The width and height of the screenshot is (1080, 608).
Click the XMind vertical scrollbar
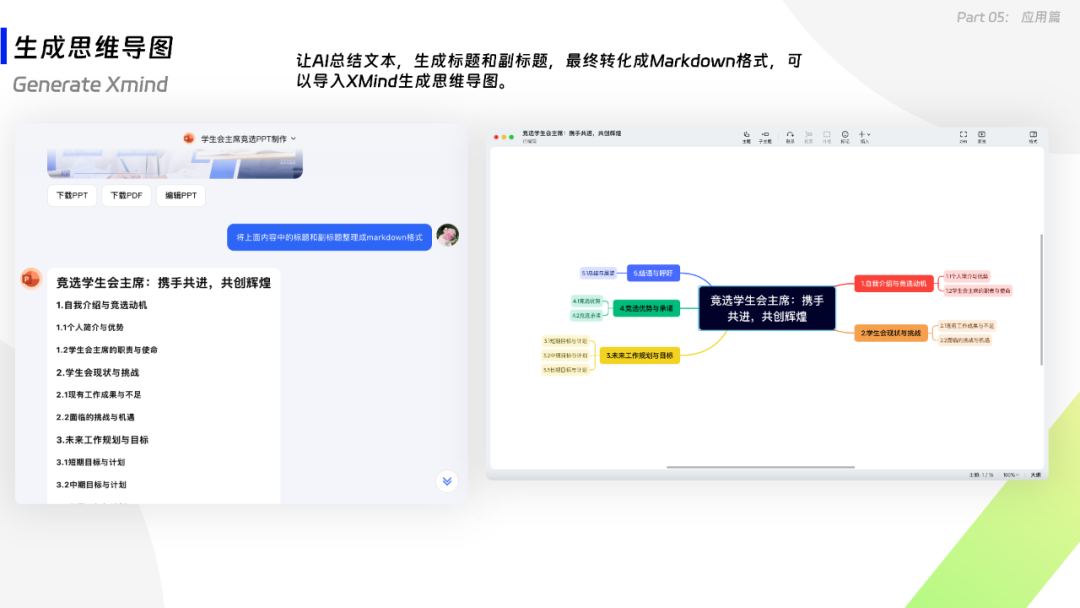(1041, 300)
